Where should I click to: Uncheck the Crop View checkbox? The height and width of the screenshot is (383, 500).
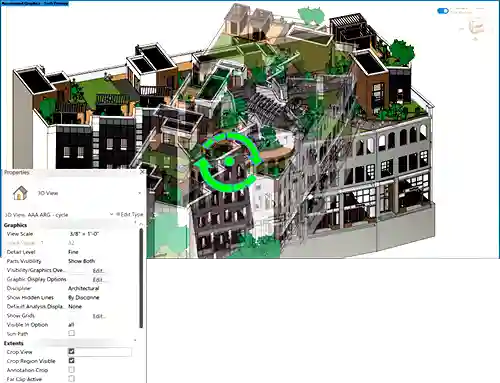tap(71, 351)
